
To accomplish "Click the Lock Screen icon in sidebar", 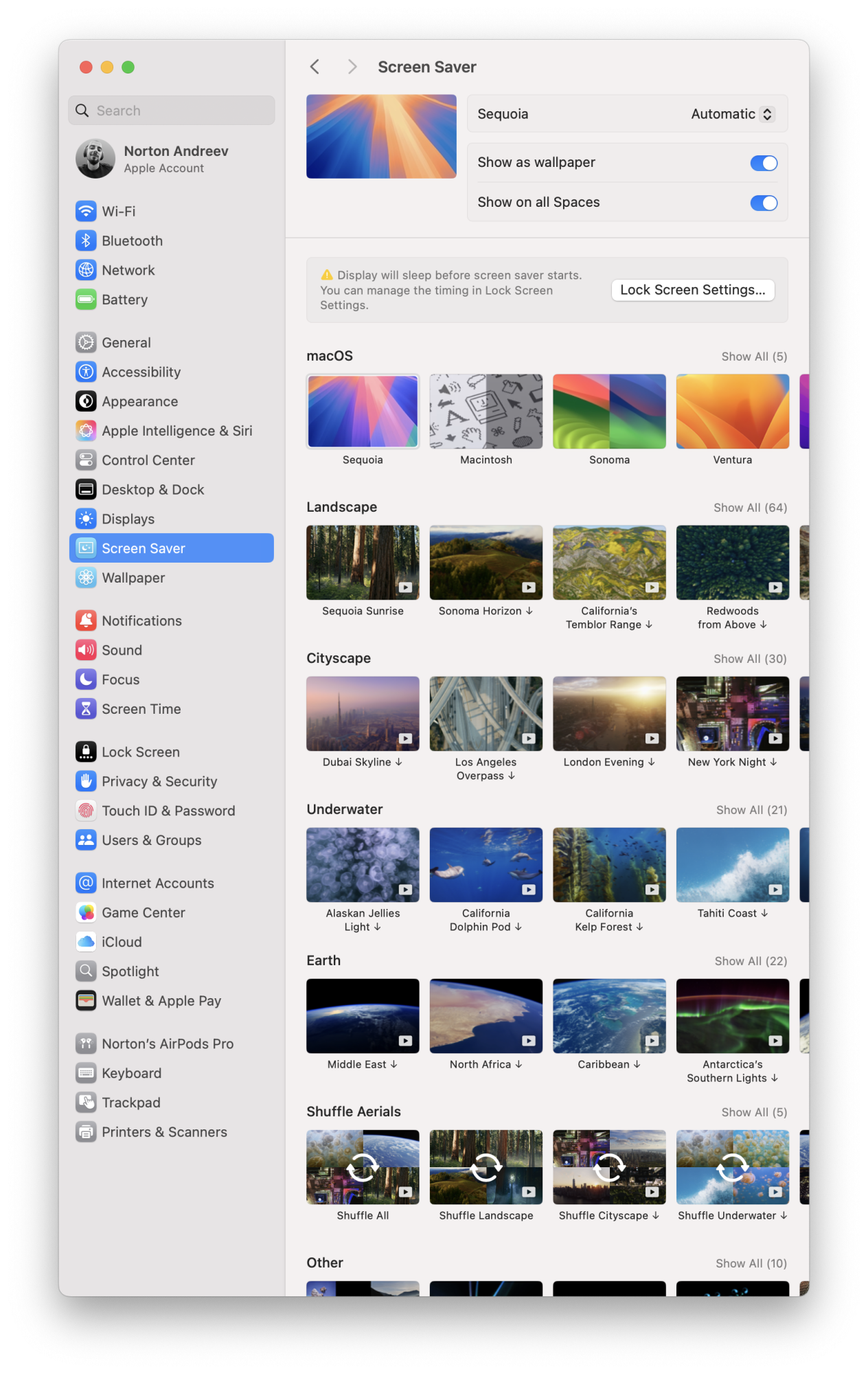I will 86,752.
